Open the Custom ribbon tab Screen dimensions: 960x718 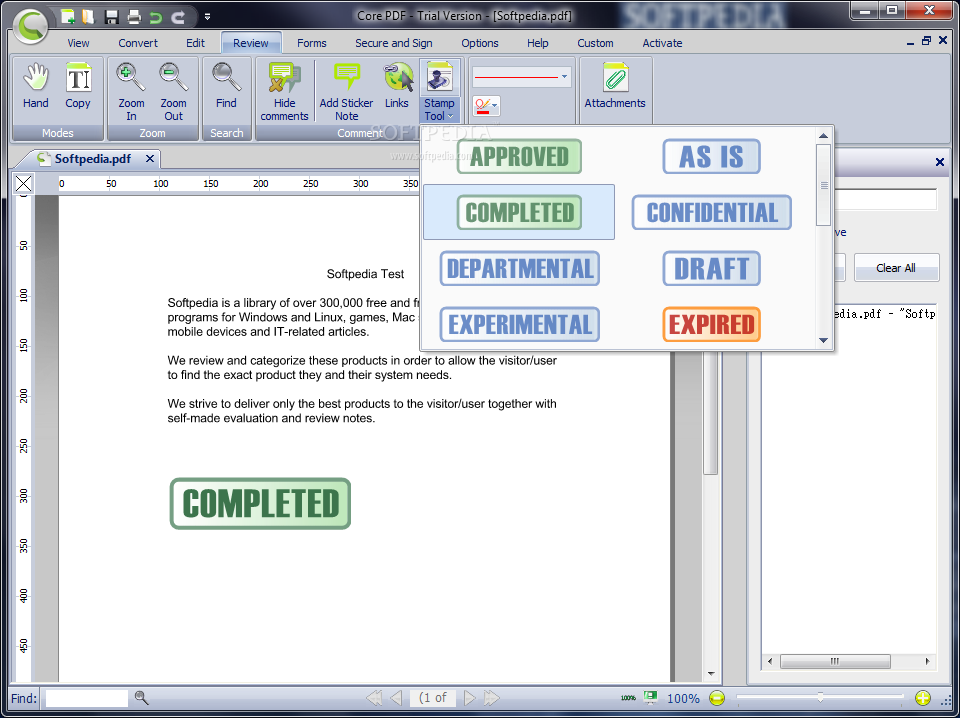(595, 43)
